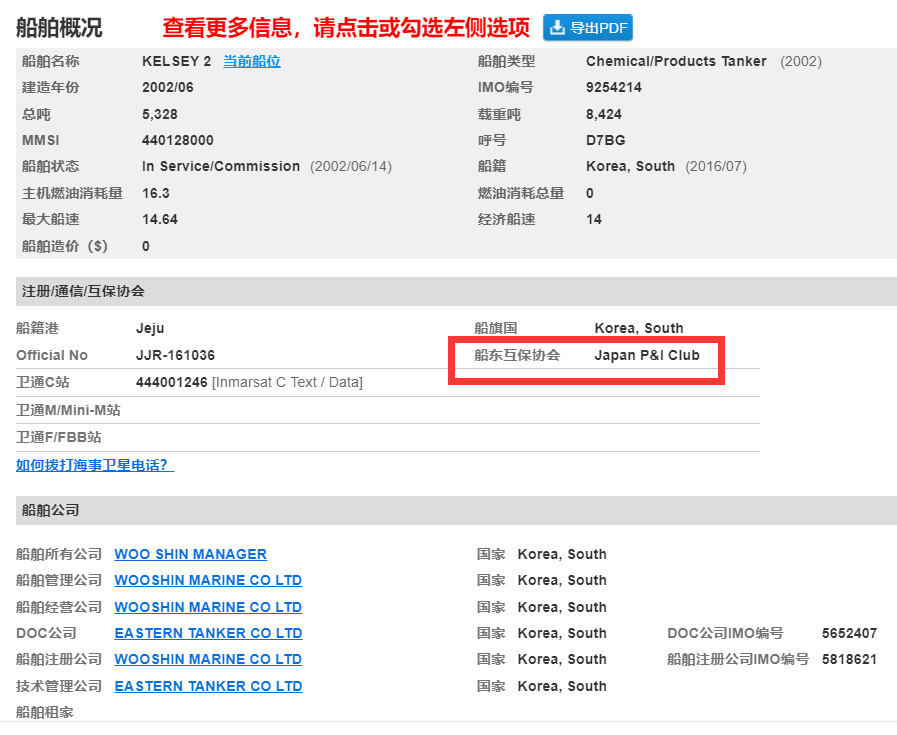Click the download icon on 导出PDF button
Viewport: 897px width, 735px height.
555,29
